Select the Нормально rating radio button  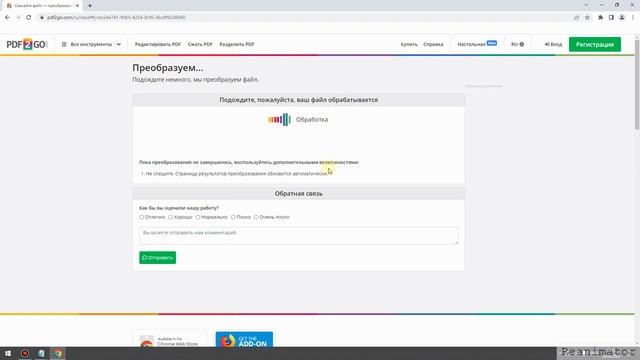coord(198,217)
